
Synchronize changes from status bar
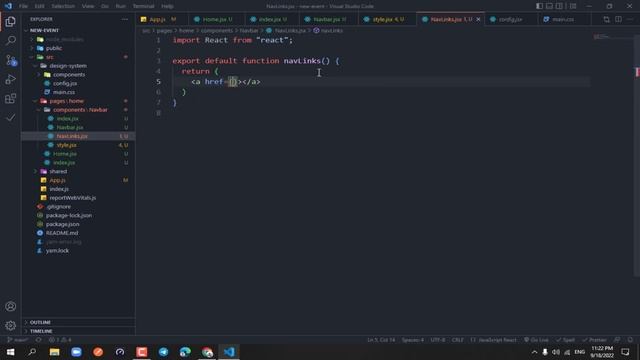pyautogui.click(x=38, y=340)
